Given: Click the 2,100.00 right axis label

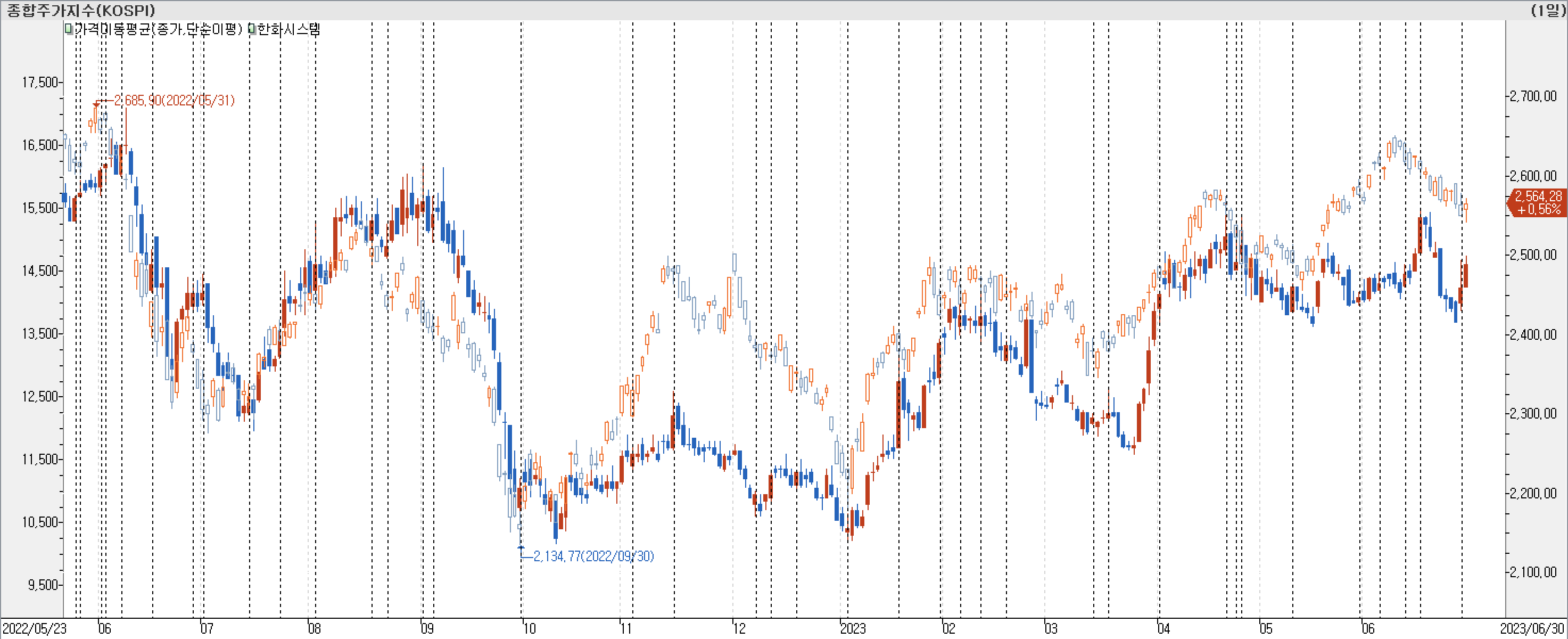Looking at the screenshot, I should (x=1533, y=572).
